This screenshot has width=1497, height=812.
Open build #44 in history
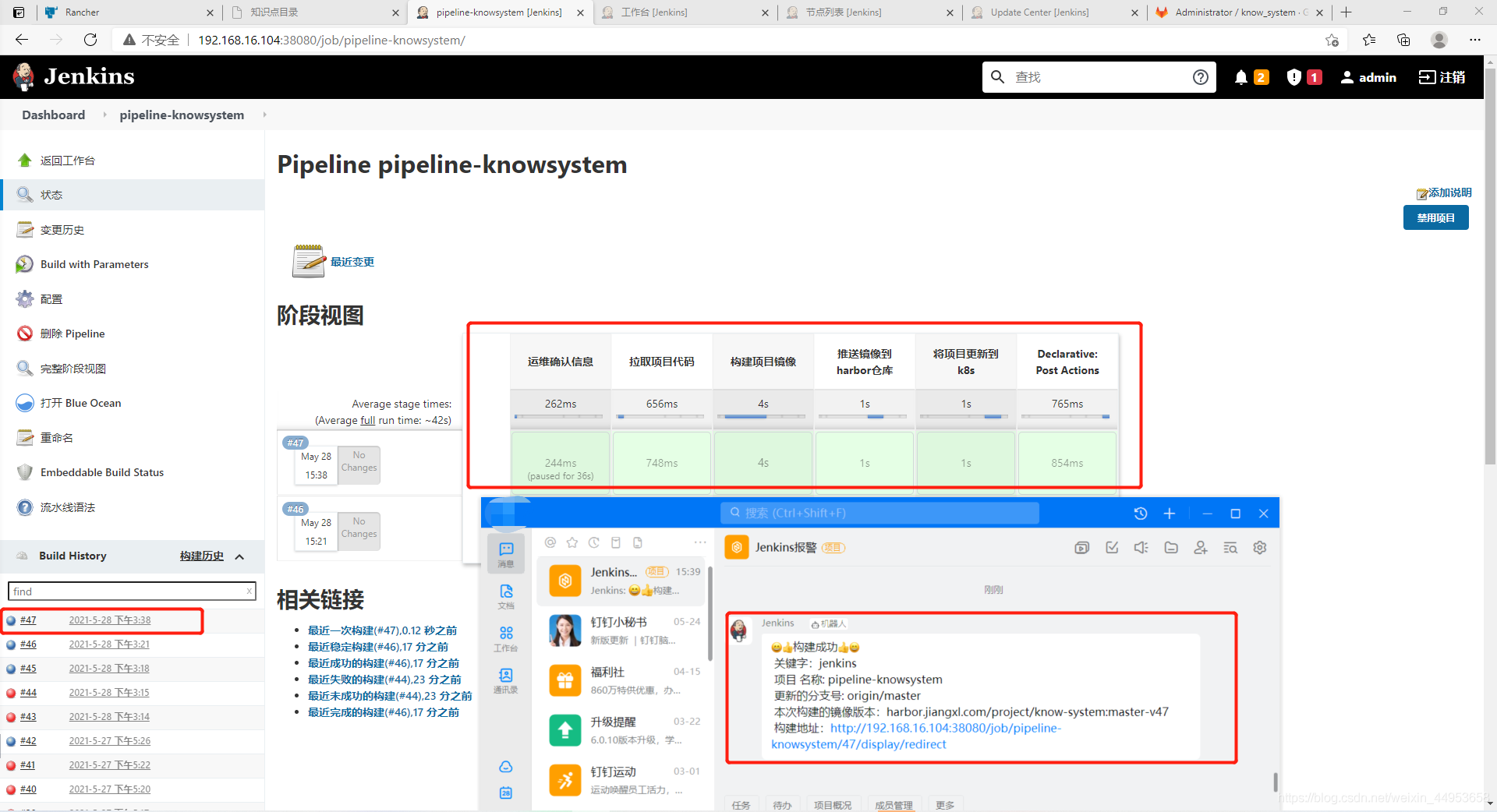[28, 693]
